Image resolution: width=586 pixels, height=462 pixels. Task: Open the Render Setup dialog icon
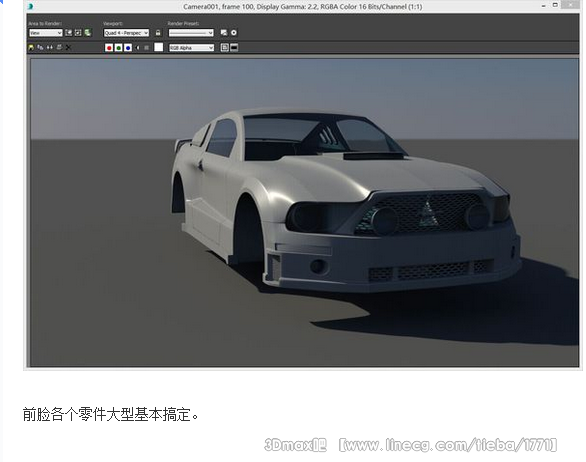(x=224, y=33)
